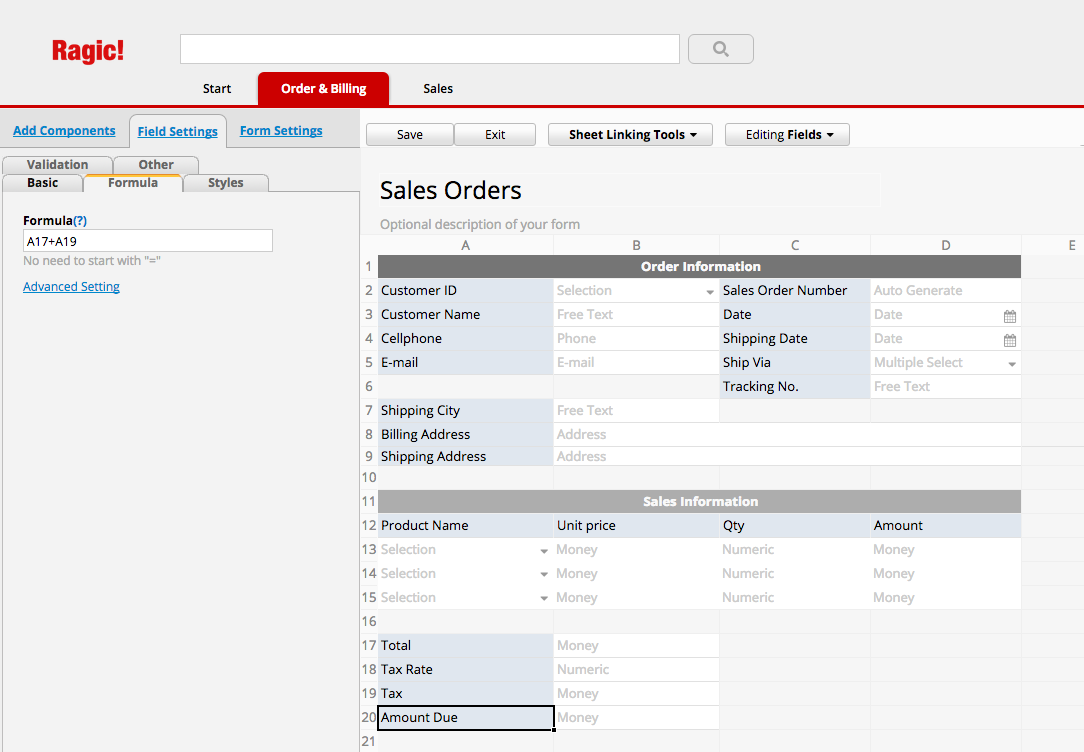Image resolution: width=1084 pixels, height=752 pixels.
Task: Go to the Form Settings tab
Action: coord(281,131)
